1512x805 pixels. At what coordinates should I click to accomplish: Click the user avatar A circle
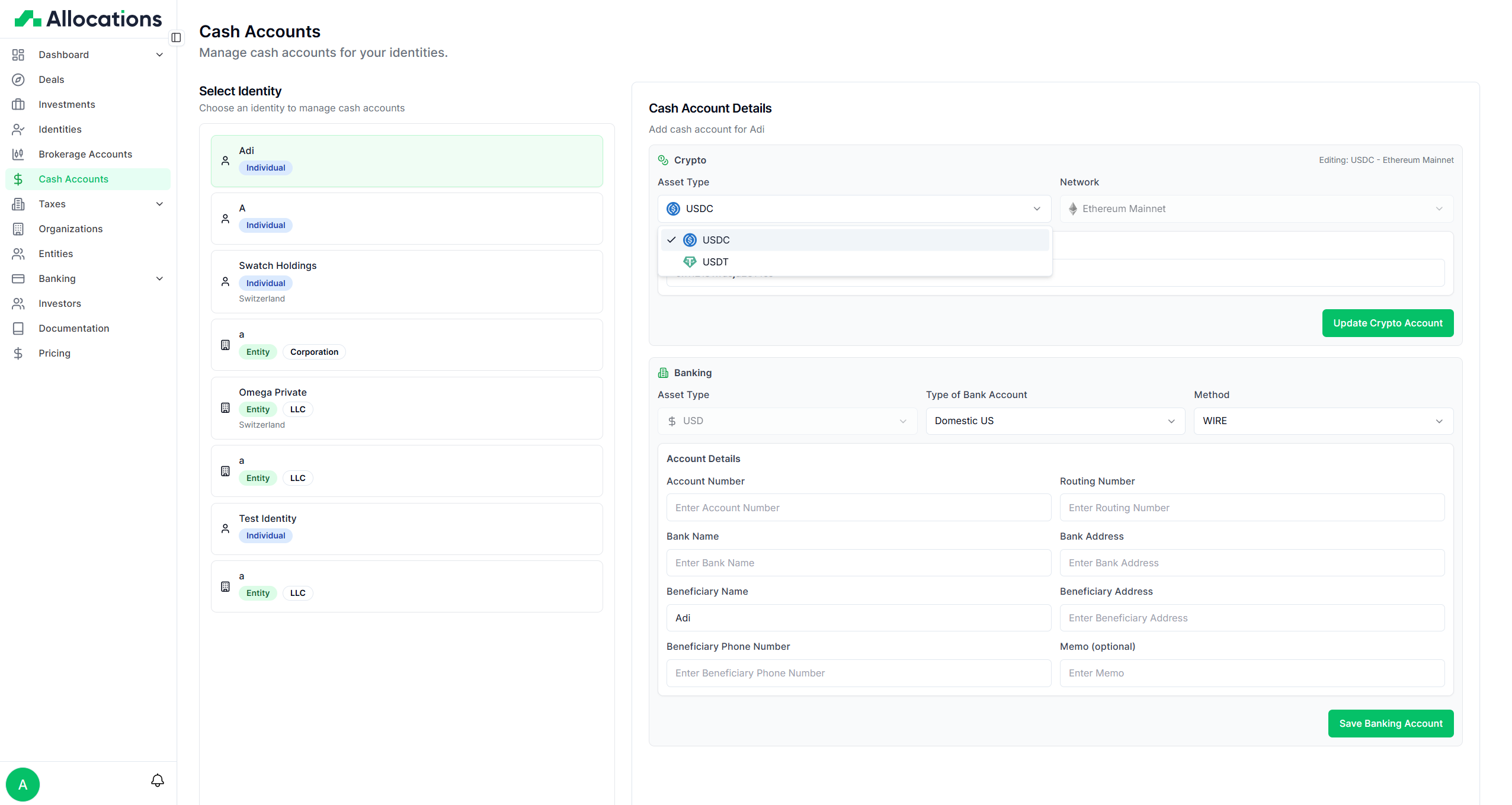23,784
